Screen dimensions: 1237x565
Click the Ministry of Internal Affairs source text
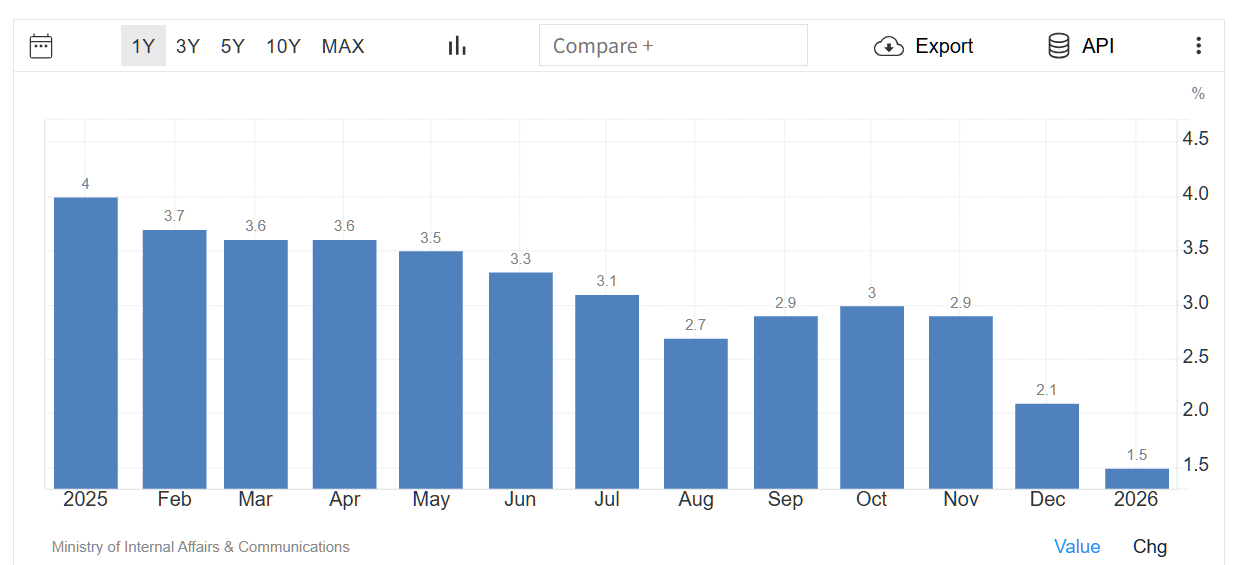point(201,547)
